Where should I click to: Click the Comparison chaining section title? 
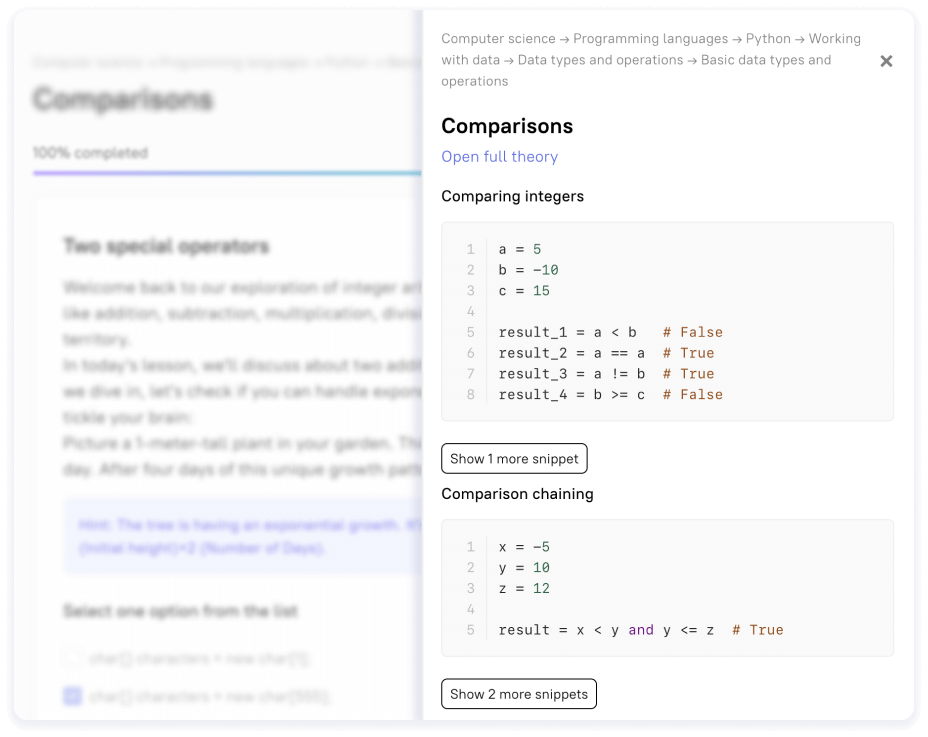point(517,494)
